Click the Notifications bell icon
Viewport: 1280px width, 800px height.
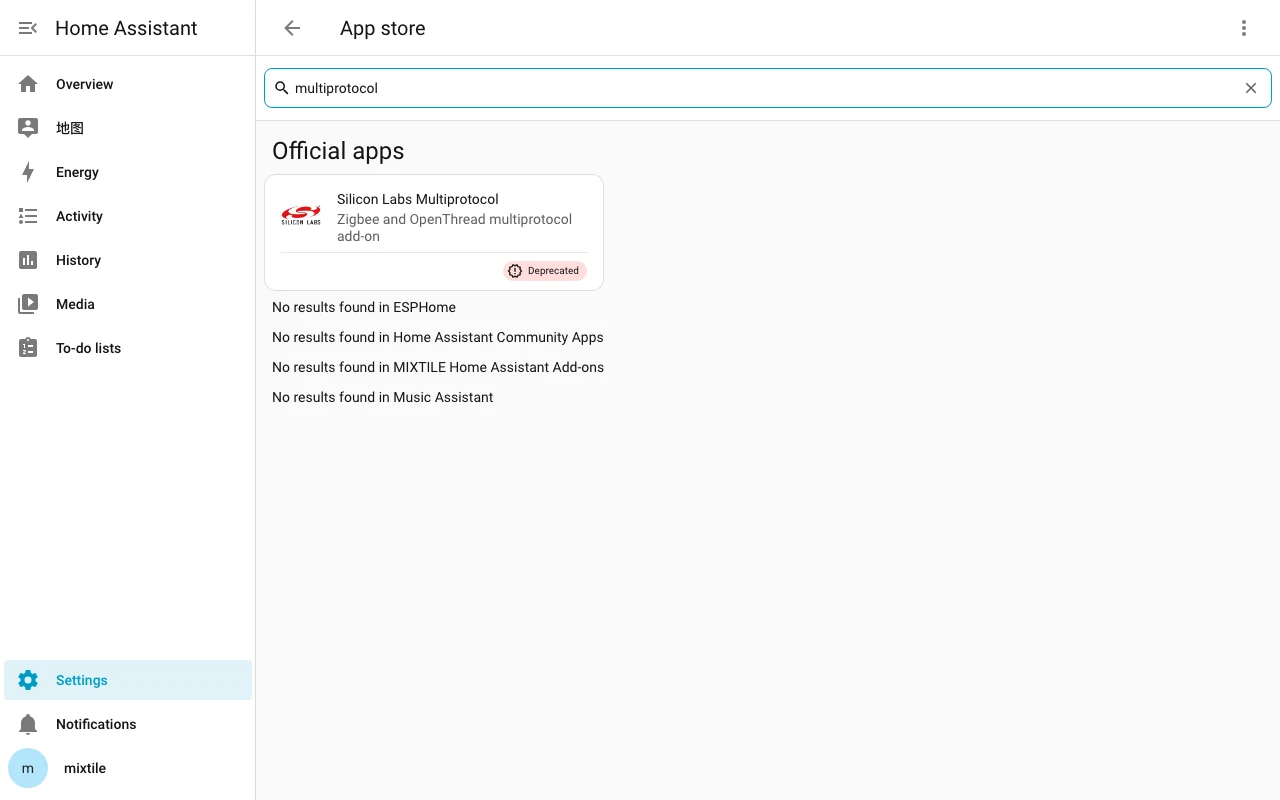pos(28,724)
